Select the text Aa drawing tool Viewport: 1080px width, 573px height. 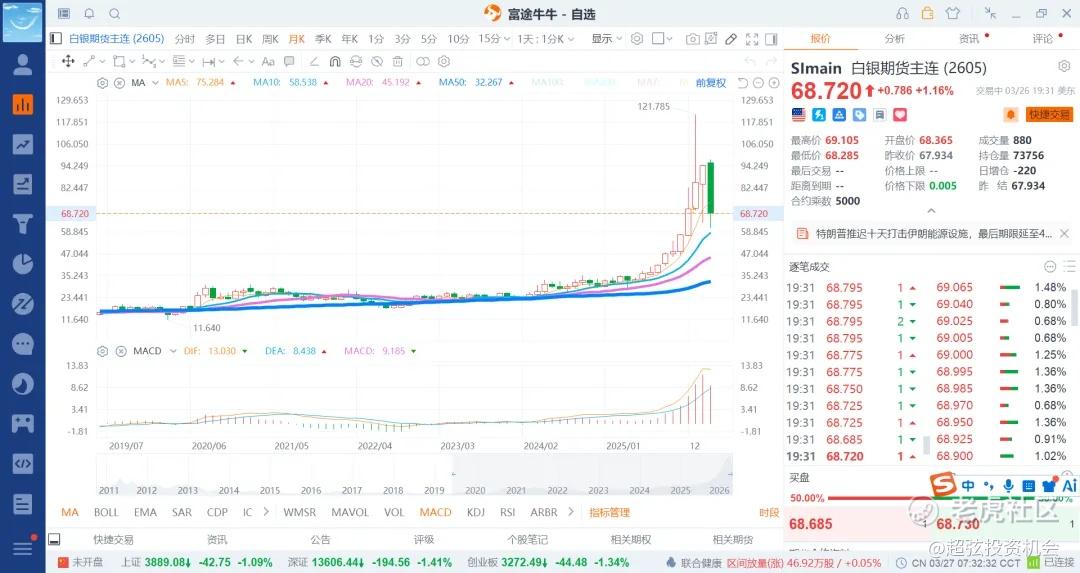pos(268,61)
